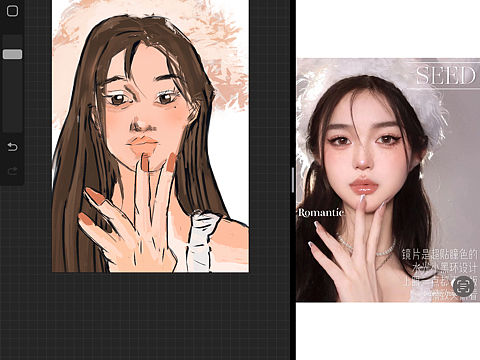
Task: Tap the scan icon on the reference photo
Action: click(x=463, y=286)
